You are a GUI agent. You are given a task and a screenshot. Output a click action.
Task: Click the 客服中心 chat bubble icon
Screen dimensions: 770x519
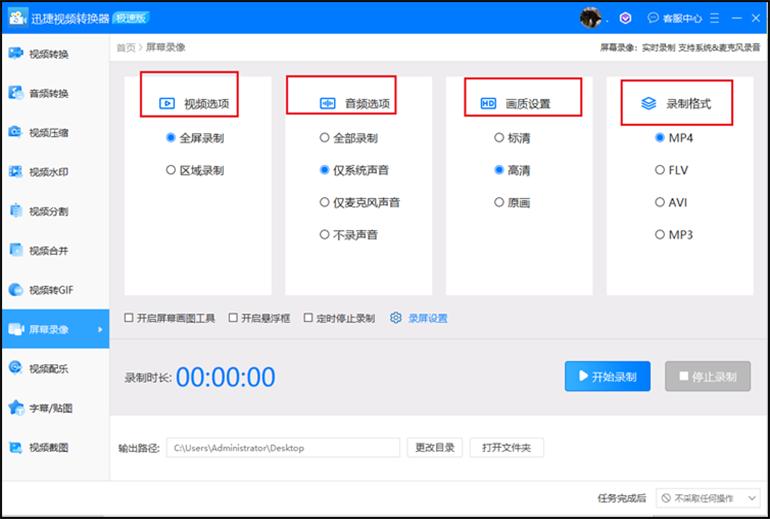click(653, 18)
